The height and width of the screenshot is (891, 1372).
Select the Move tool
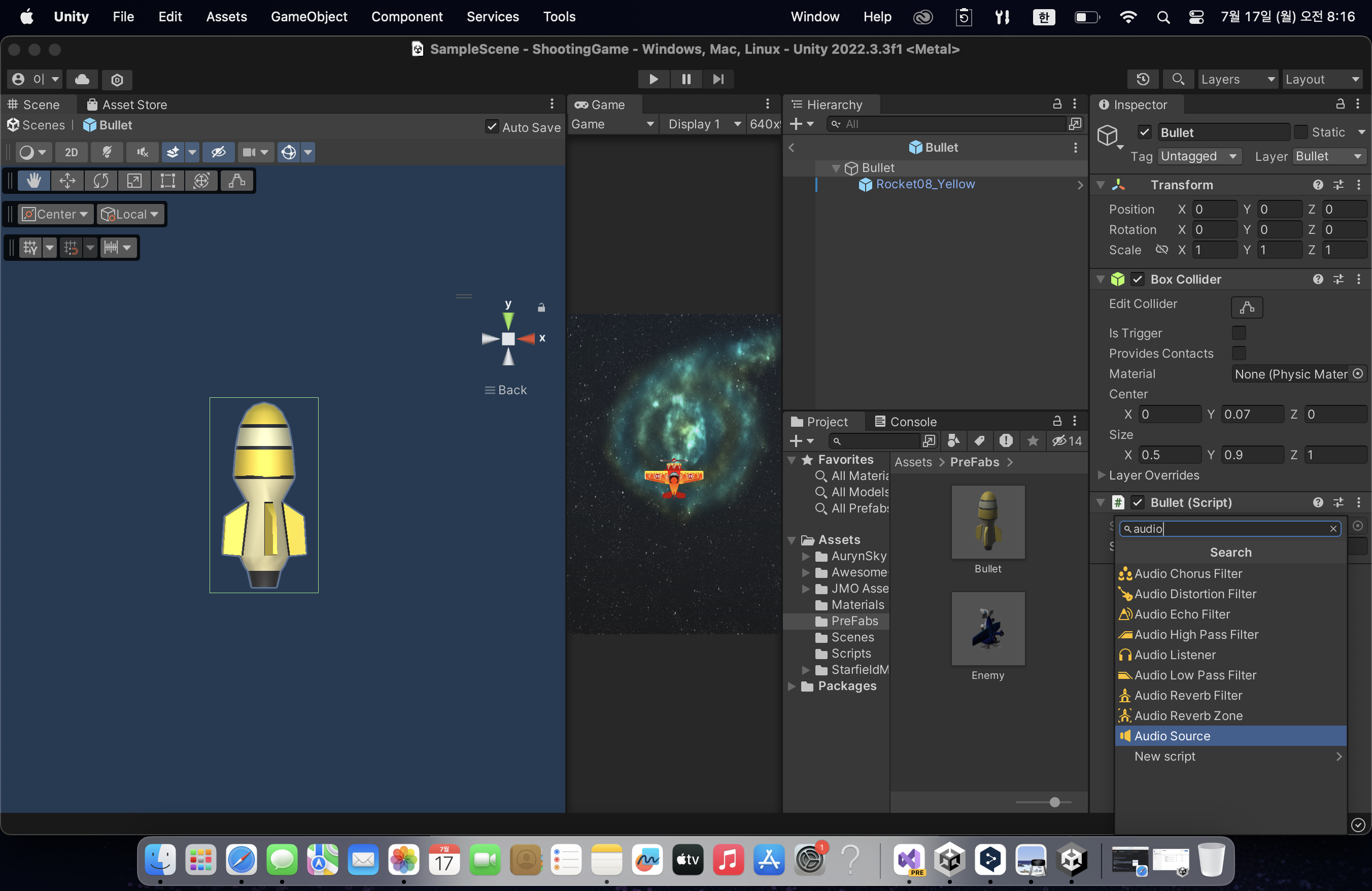(x=67, y=181)
